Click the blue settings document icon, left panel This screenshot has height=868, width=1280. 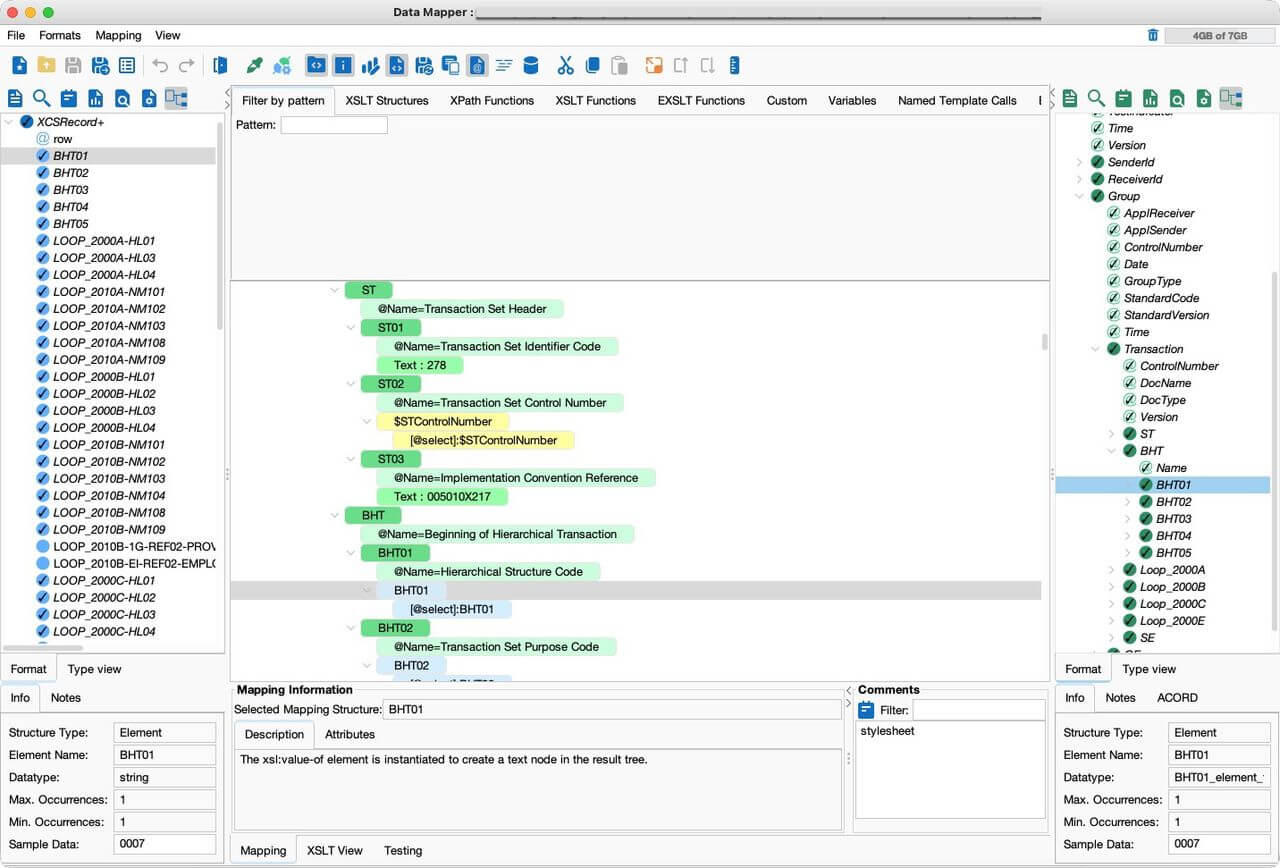point(149,98)
